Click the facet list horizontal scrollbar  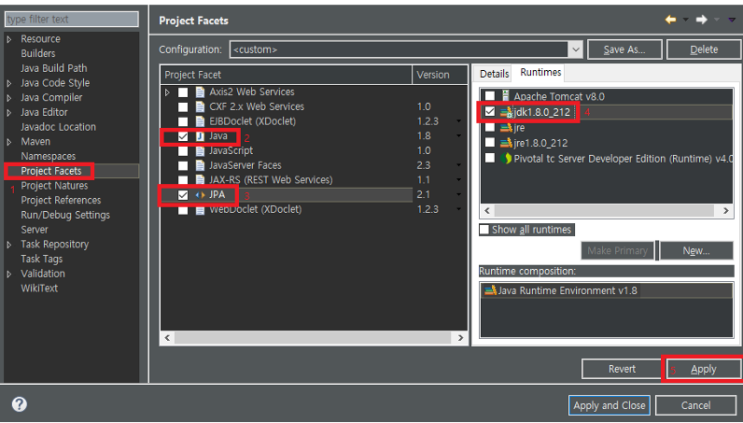[x=314, y=338]
